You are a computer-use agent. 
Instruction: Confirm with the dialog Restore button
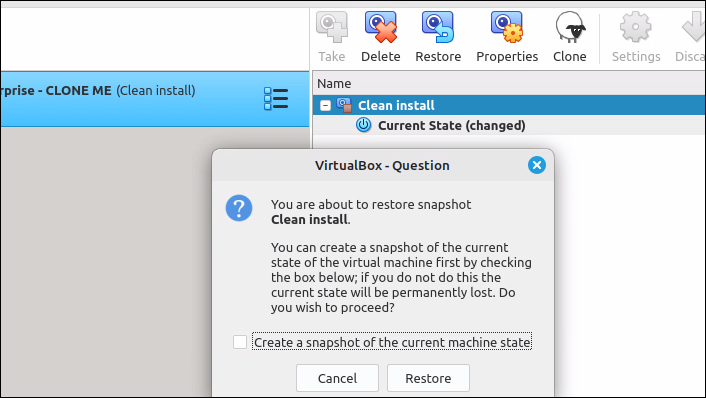pos(428,378)
